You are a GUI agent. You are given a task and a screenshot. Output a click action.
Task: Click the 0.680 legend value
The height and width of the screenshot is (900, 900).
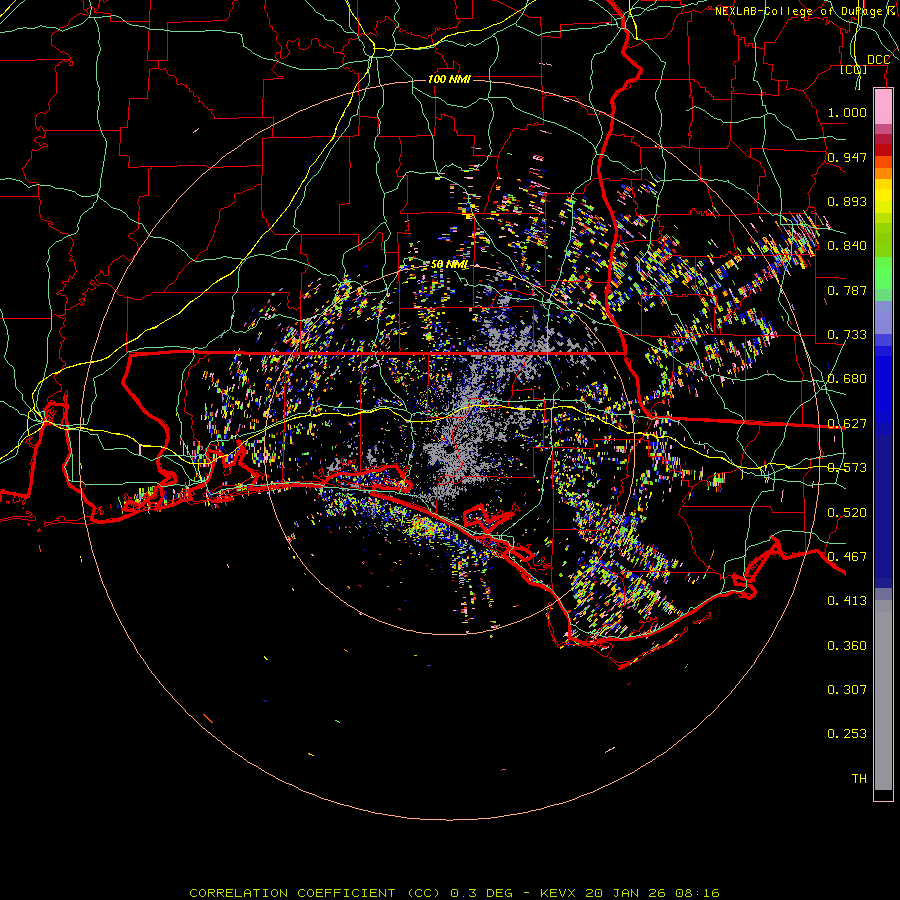[x=847, y=379]
